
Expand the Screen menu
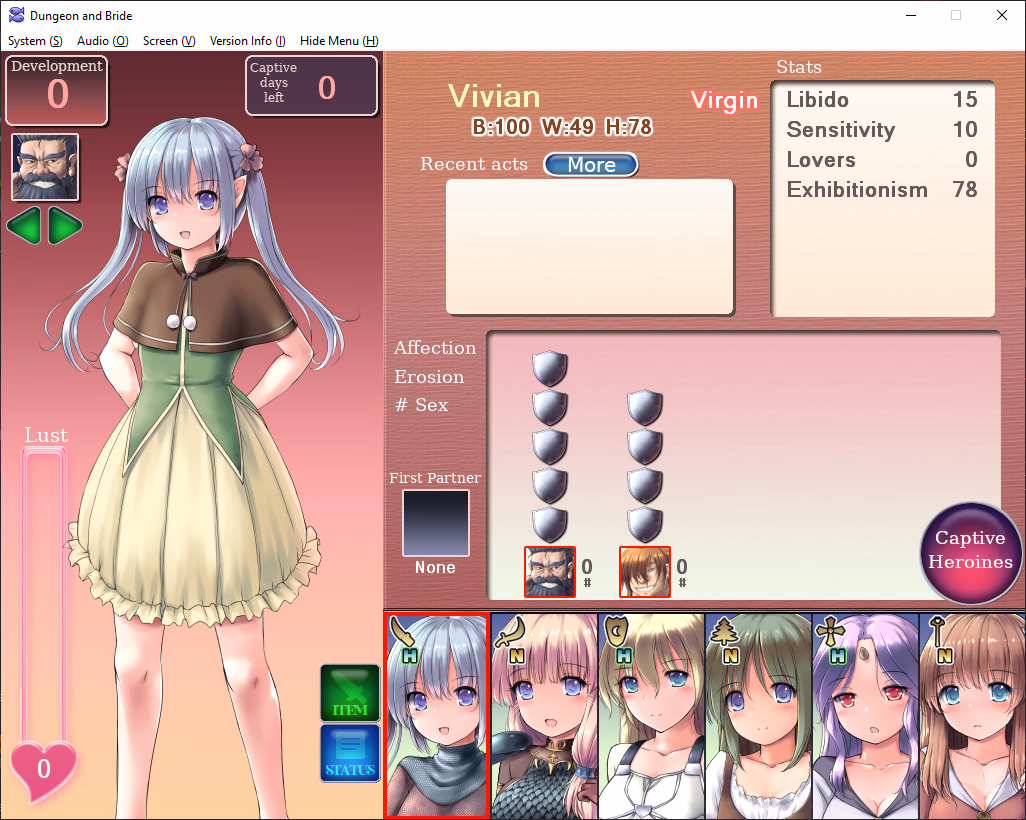tap(168, 41)
